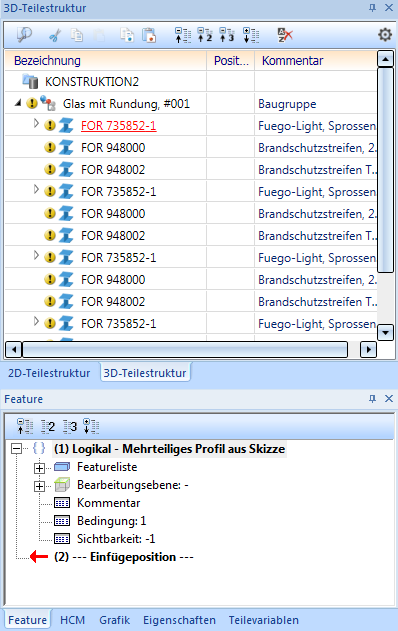Viewport: 398px width, 631px height.
Task: Open the Grafik tab
Action: 115,620
